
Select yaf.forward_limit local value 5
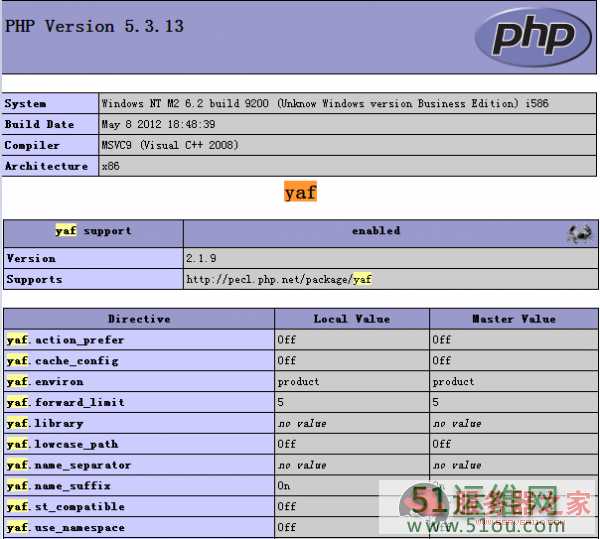click(352, 402)
